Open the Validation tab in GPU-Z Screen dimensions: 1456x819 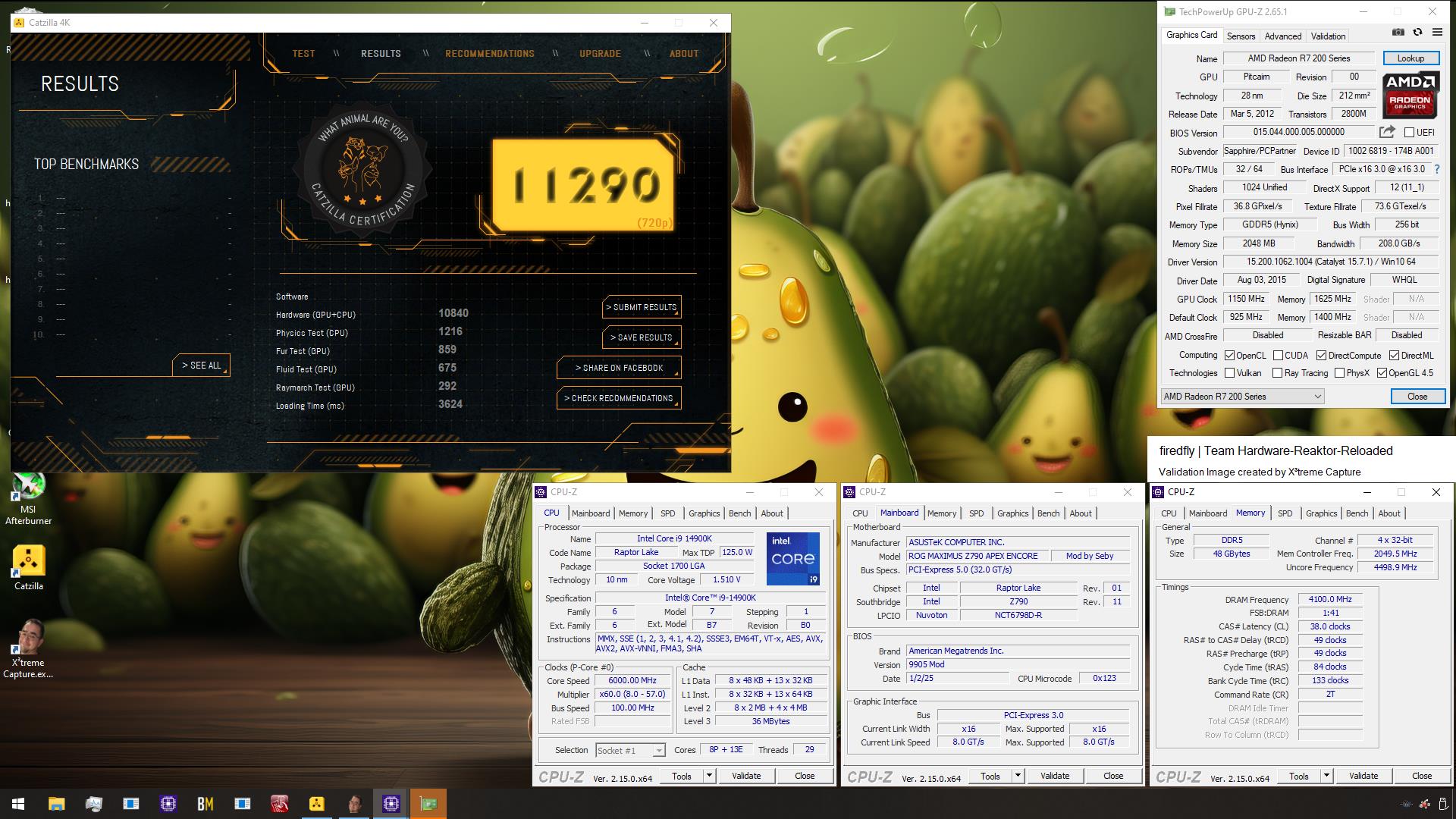coord(1328,36)
